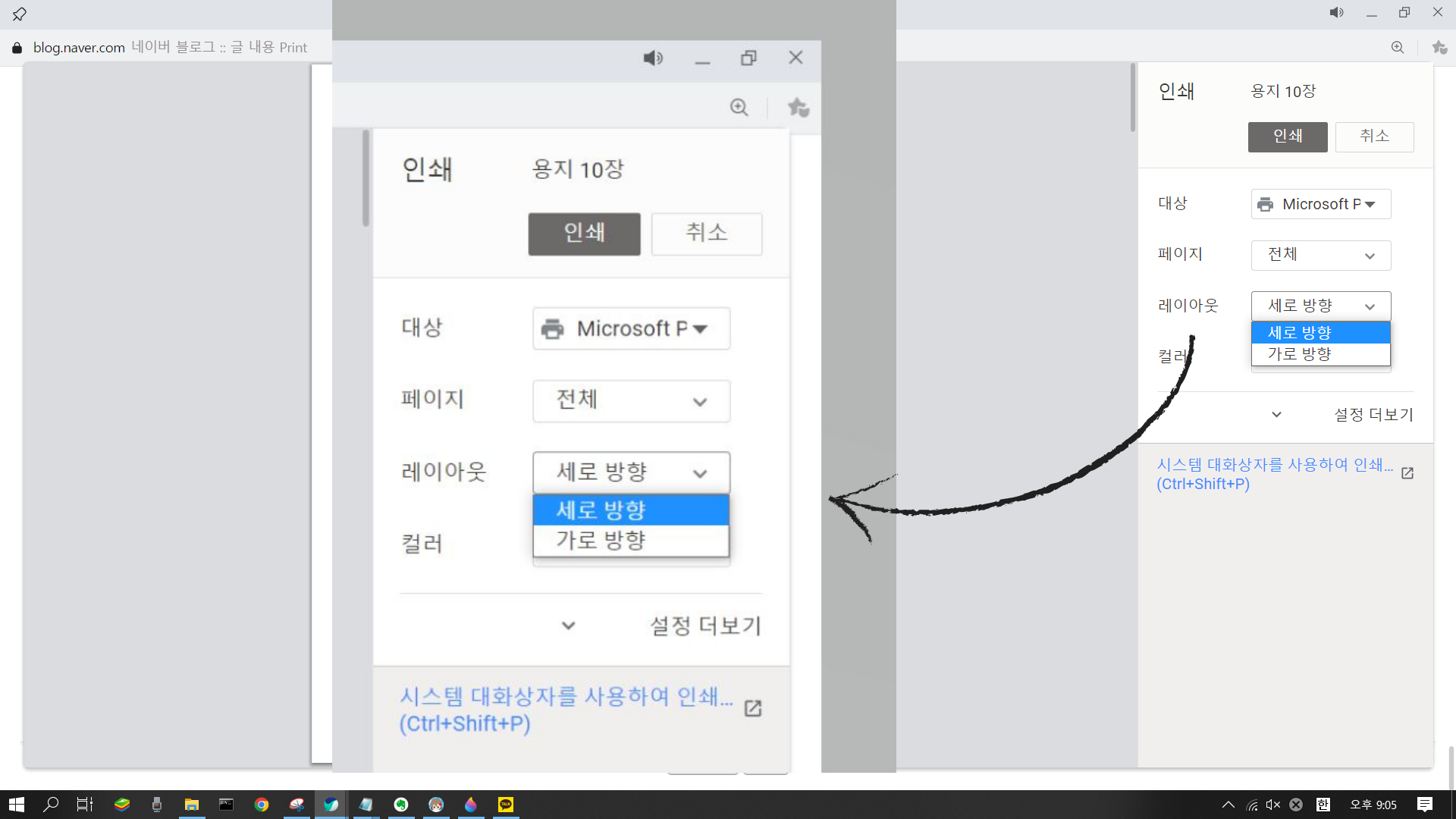Launch Chrome from the taskbar
Image resolution: width=1456 pixels, height=819 pixels.
[x=262, y=804]
